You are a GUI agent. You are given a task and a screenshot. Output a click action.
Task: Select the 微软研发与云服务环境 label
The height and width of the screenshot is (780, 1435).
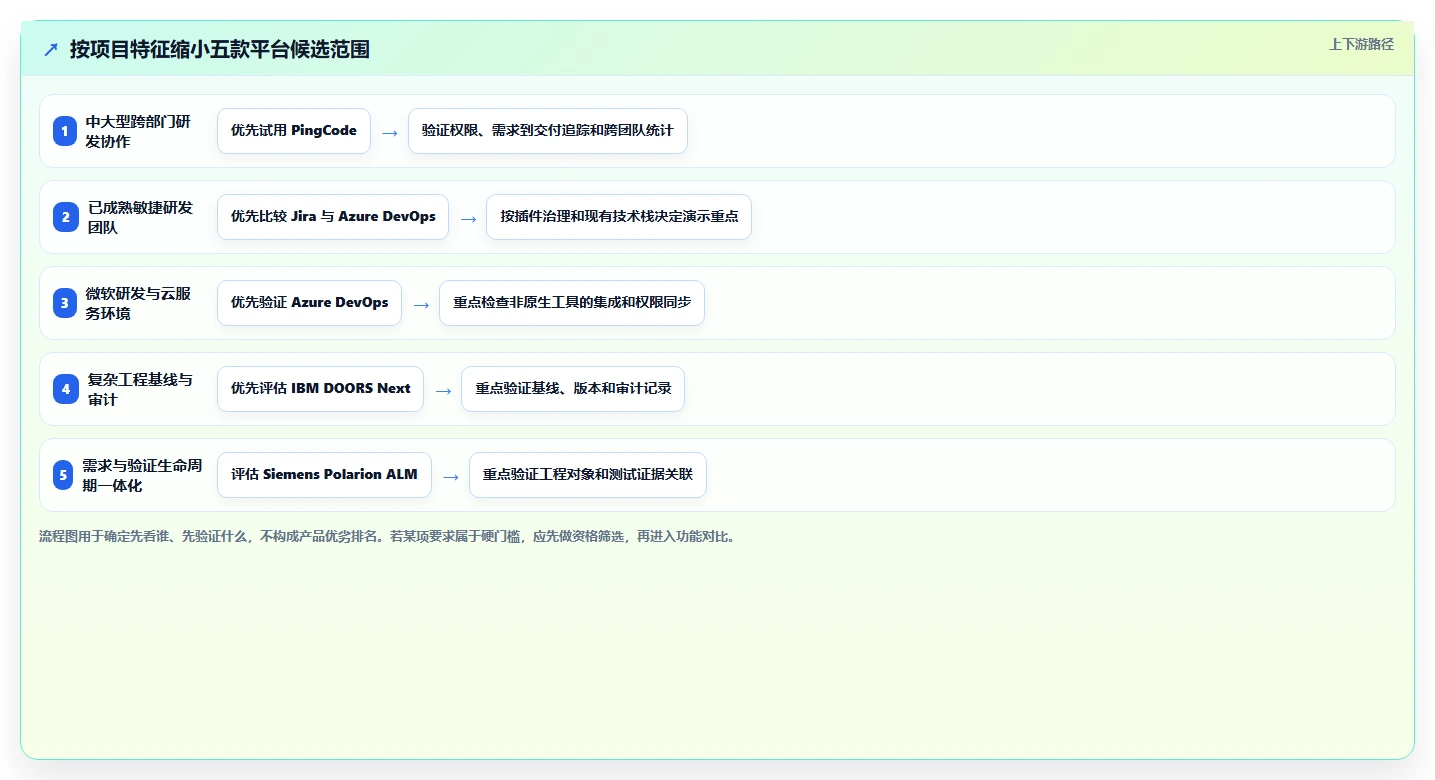click(x=138, y=303)
